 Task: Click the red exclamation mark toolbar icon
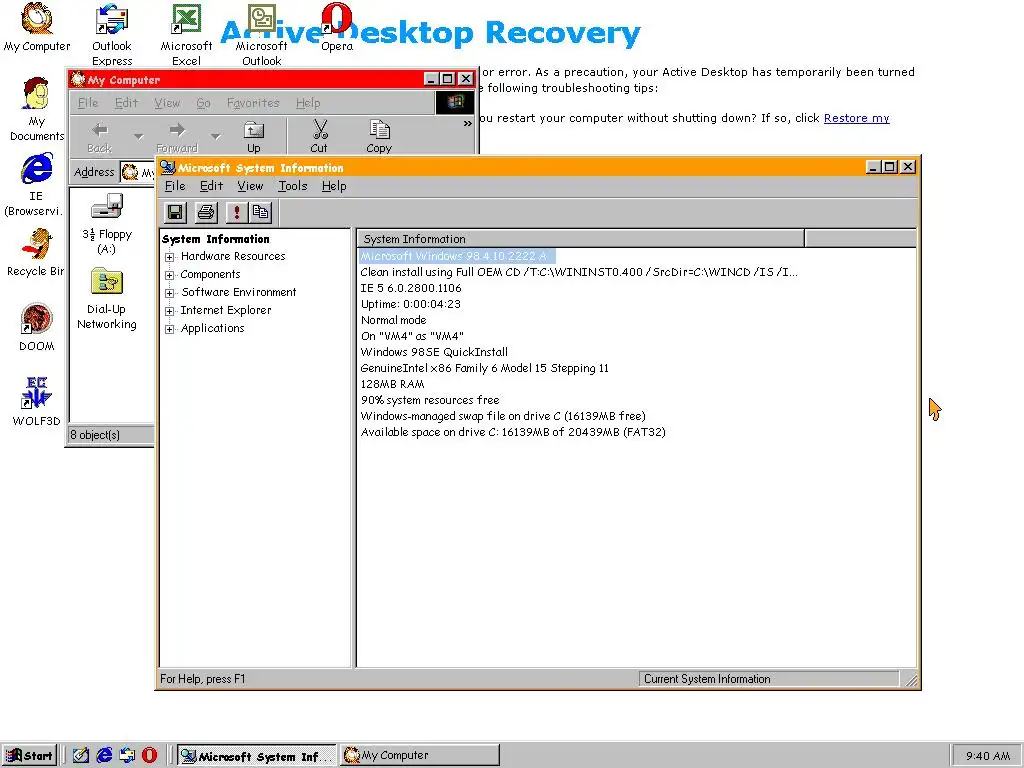[236, 212]
